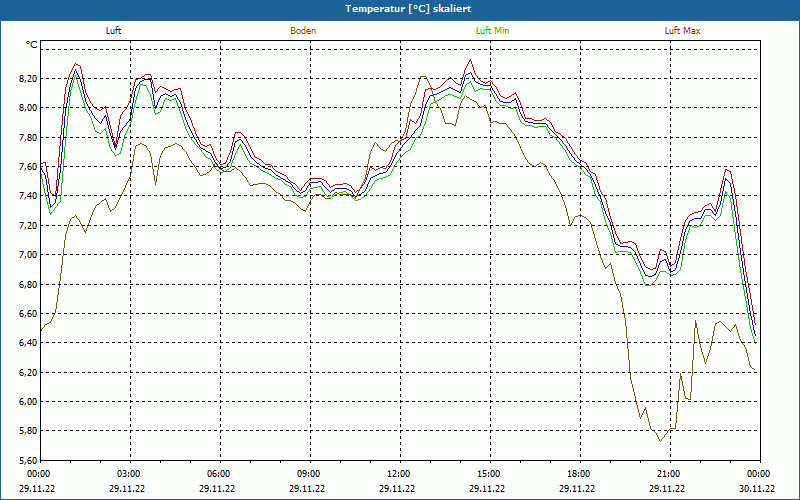This screenshot has height=500, width=800.
Task: Click the 09:00 time label
Action: coord(307,474)
